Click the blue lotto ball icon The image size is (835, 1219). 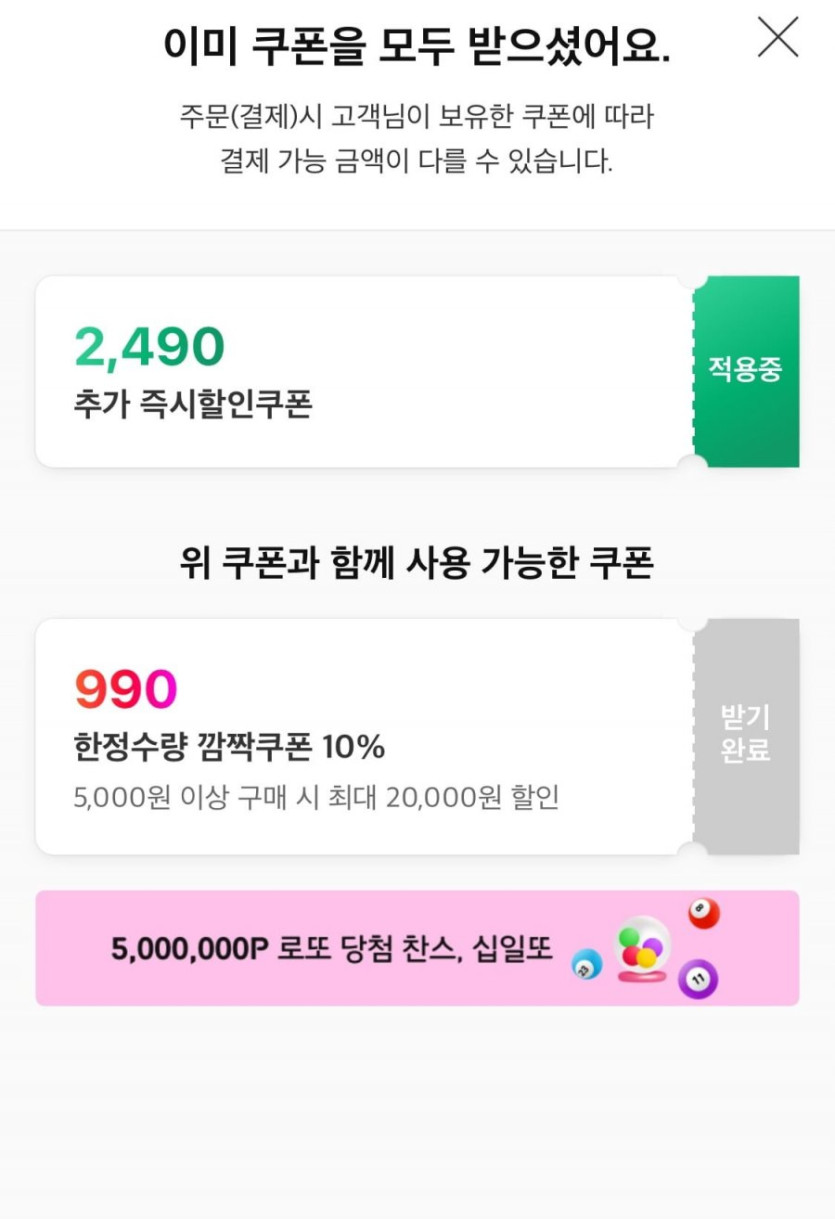pos(586,965)
